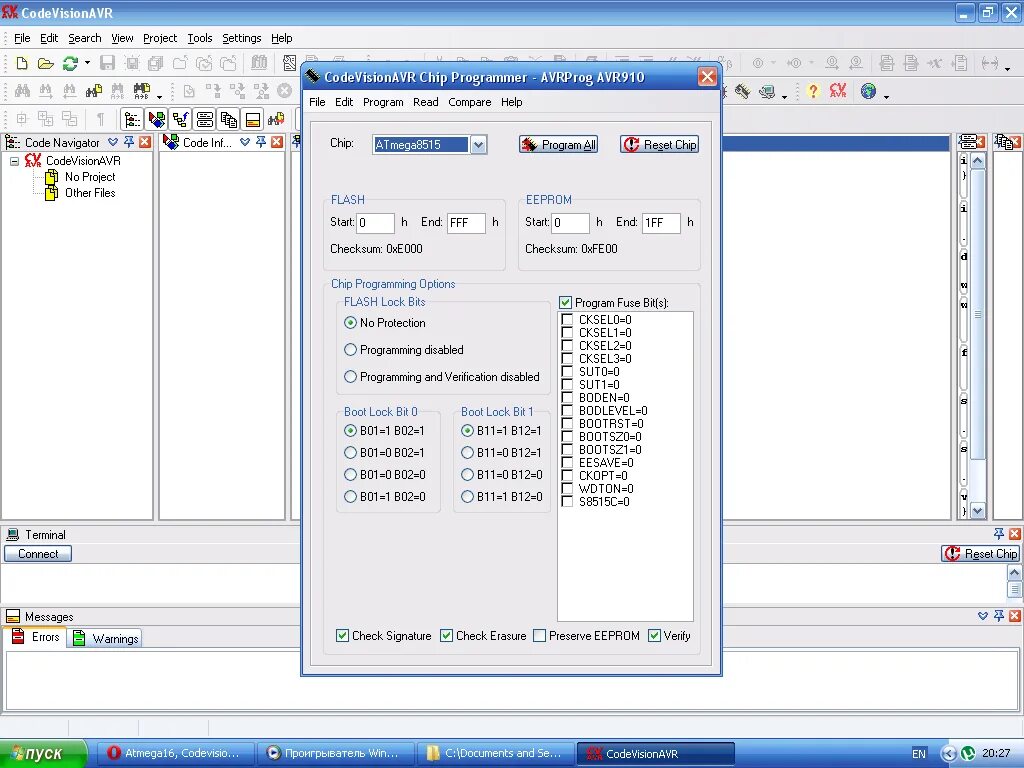This screenshot has width=1024, height=768.
Task: Click the globe web icon in toolbar
Action: coord(868,91)
